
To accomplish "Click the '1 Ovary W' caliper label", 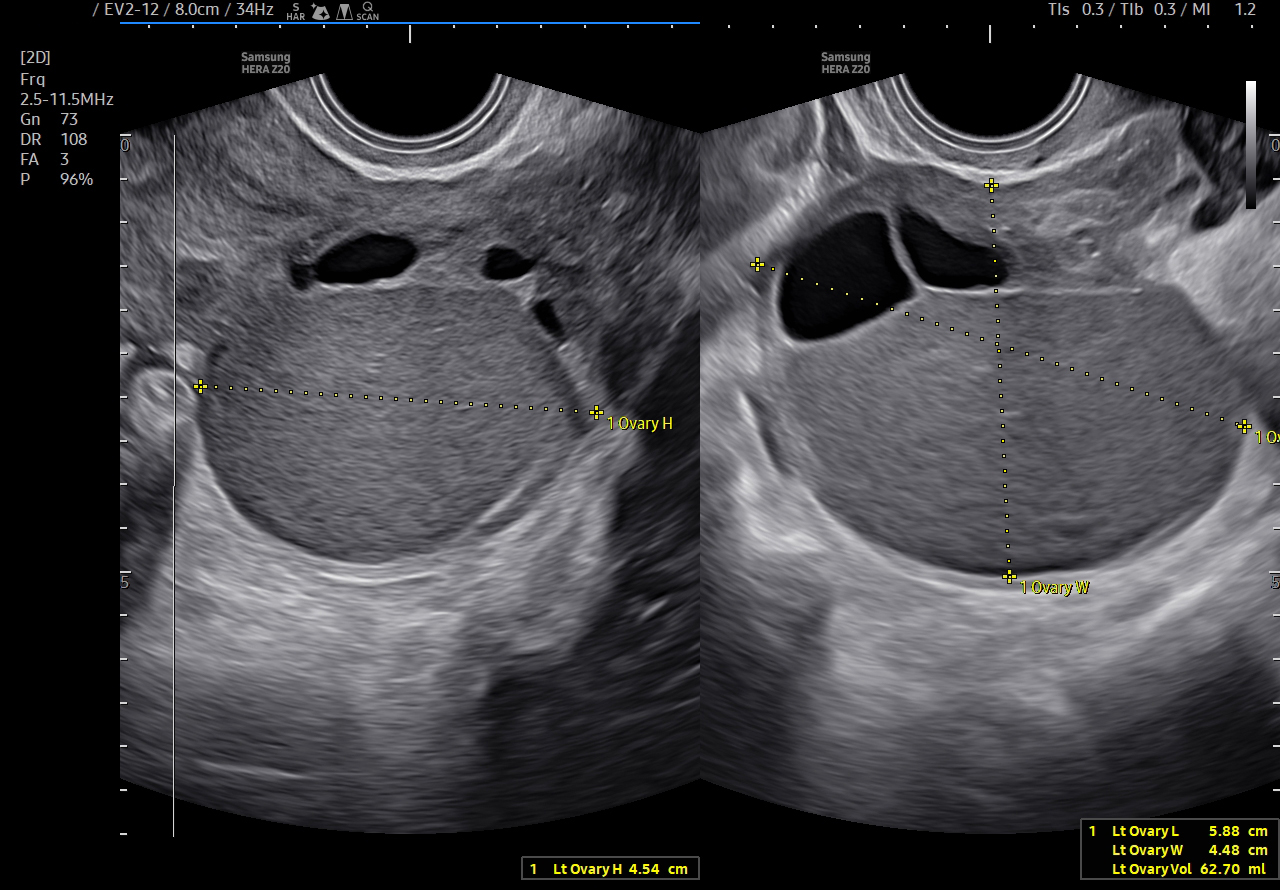I will [x=1055, y=588].
